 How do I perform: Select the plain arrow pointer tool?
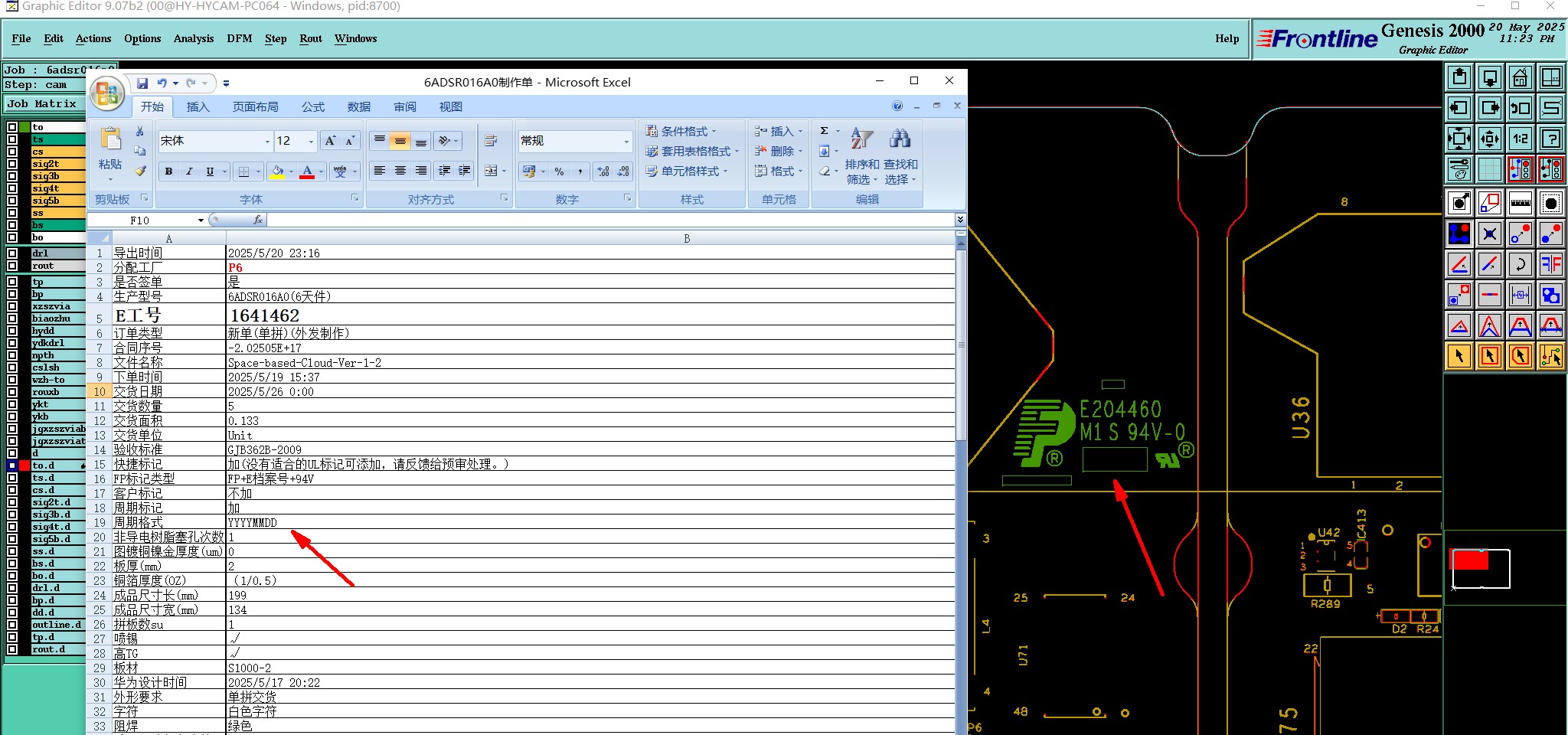(x=1459, y=356)
